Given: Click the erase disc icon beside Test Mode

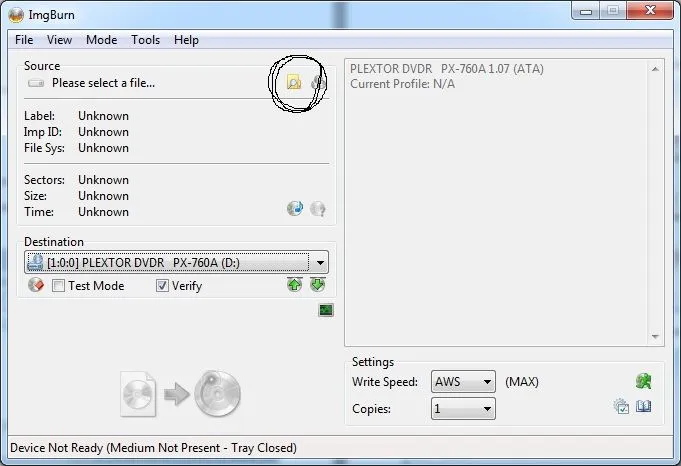Looking at the screenshot, I should [x=36, y=285].
